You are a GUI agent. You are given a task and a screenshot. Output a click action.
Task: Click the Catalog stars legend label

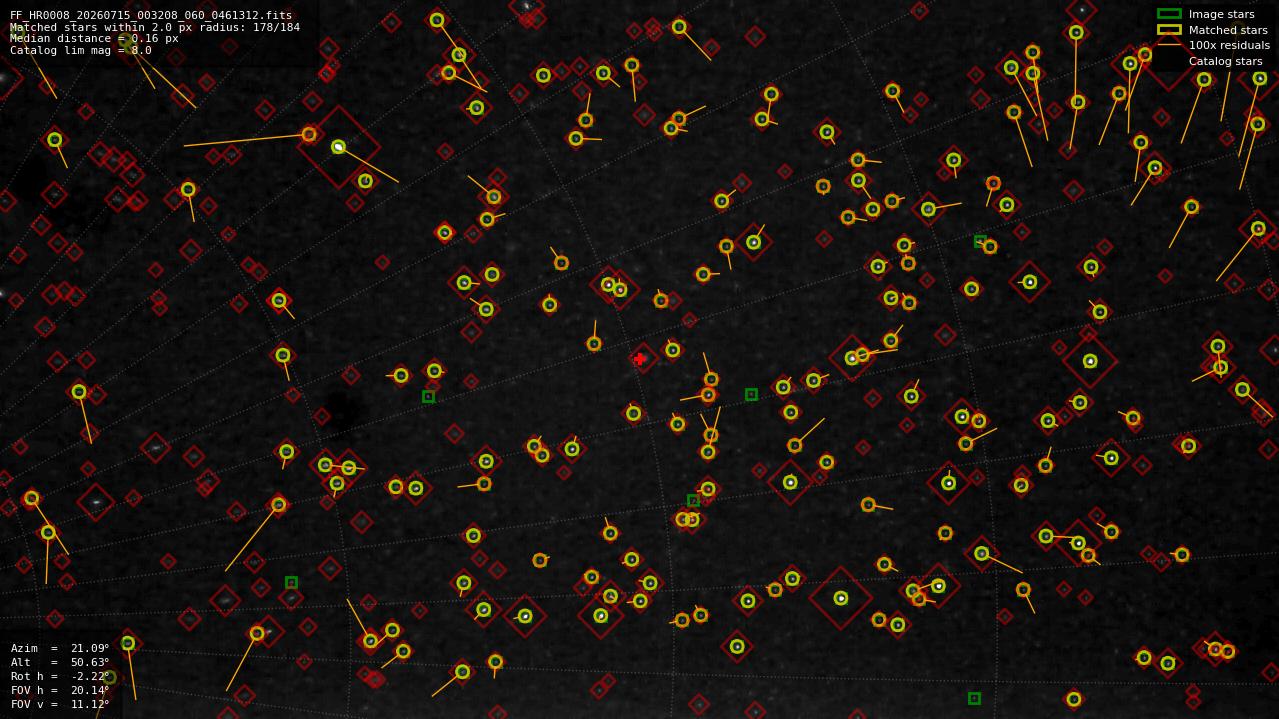[1225, 61]
